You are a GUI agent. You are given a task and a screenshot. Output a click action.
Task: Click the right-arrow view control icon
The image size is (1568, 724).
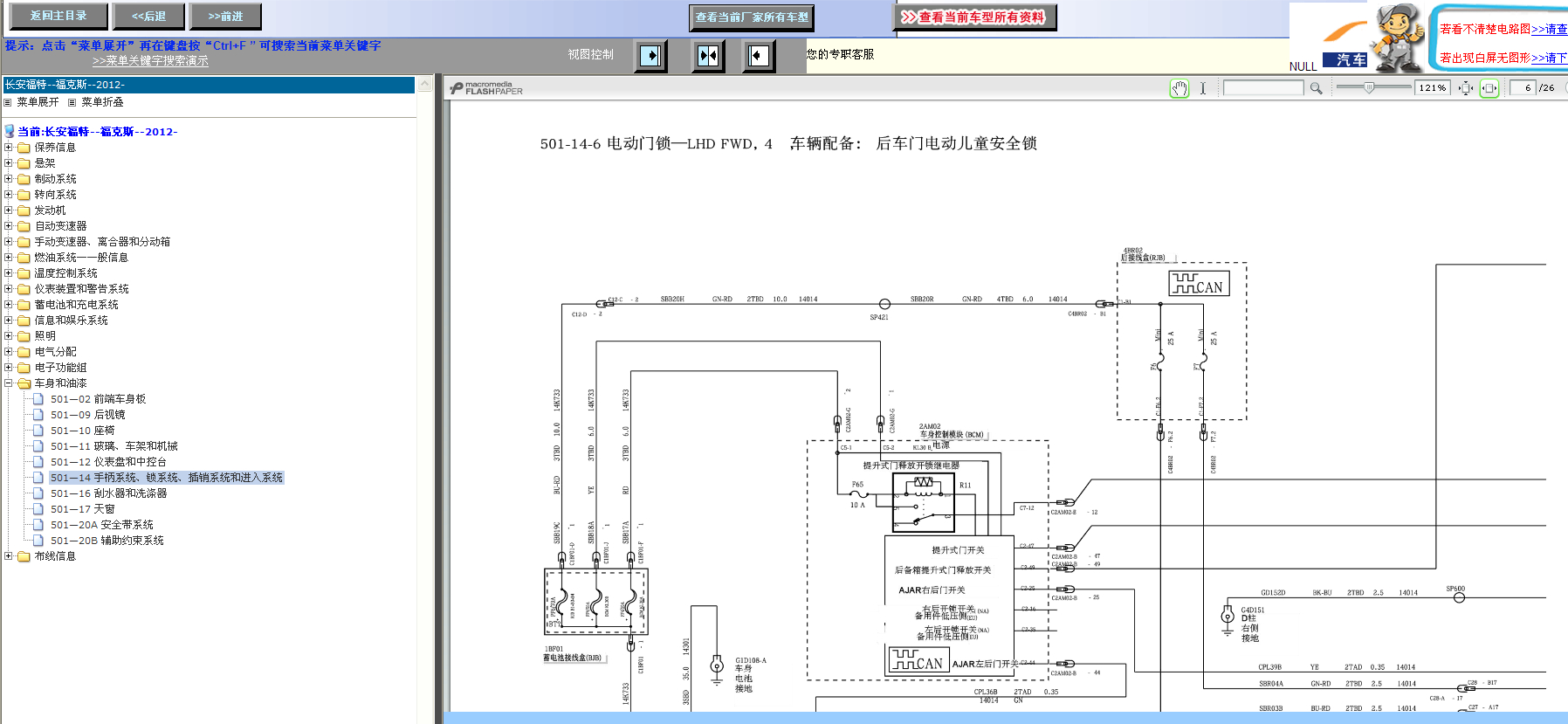point(650,56)
